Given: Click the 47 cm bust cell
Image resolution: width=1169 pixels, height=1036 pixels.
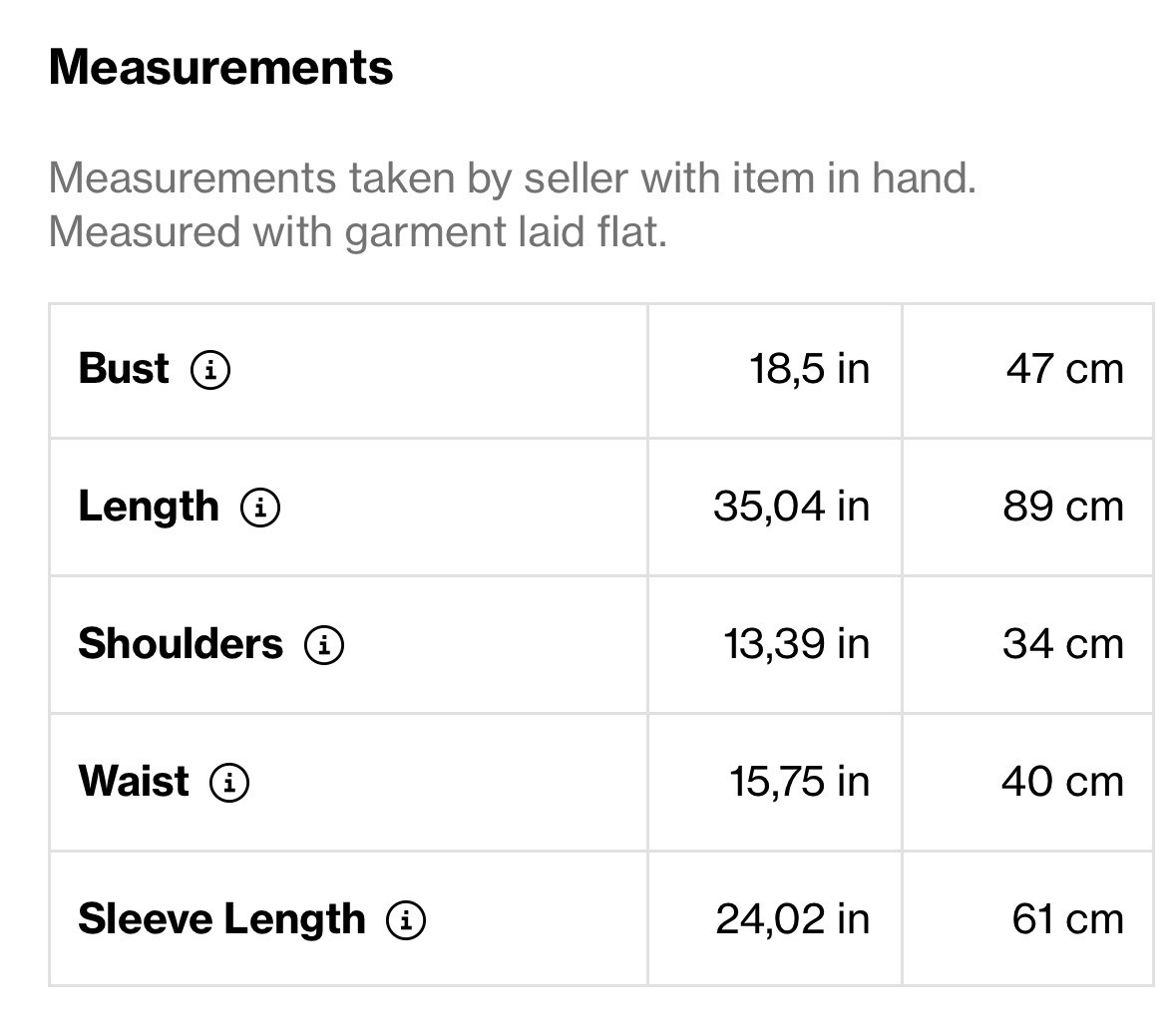Looking at the screenshot, I should 1064,369.
